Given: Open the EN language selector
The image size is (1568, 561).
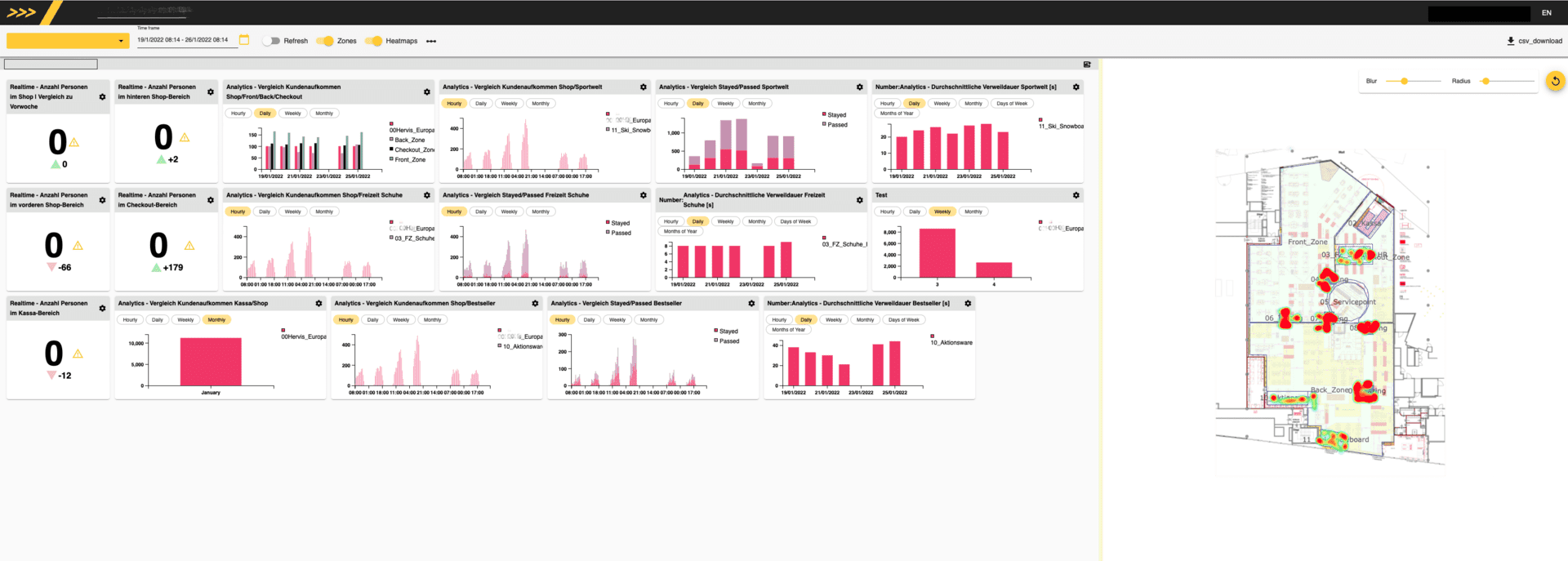Looking at the screenshot, I should (x=1546, y=13).
